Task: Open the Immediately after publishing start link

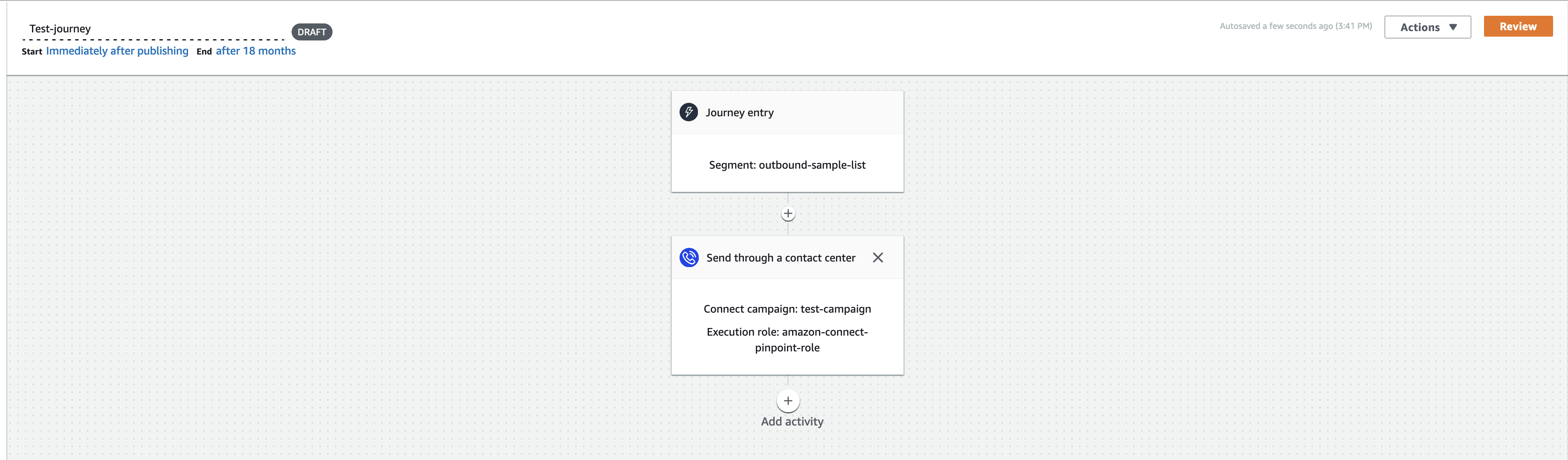Action: click(x=117, y=51)
